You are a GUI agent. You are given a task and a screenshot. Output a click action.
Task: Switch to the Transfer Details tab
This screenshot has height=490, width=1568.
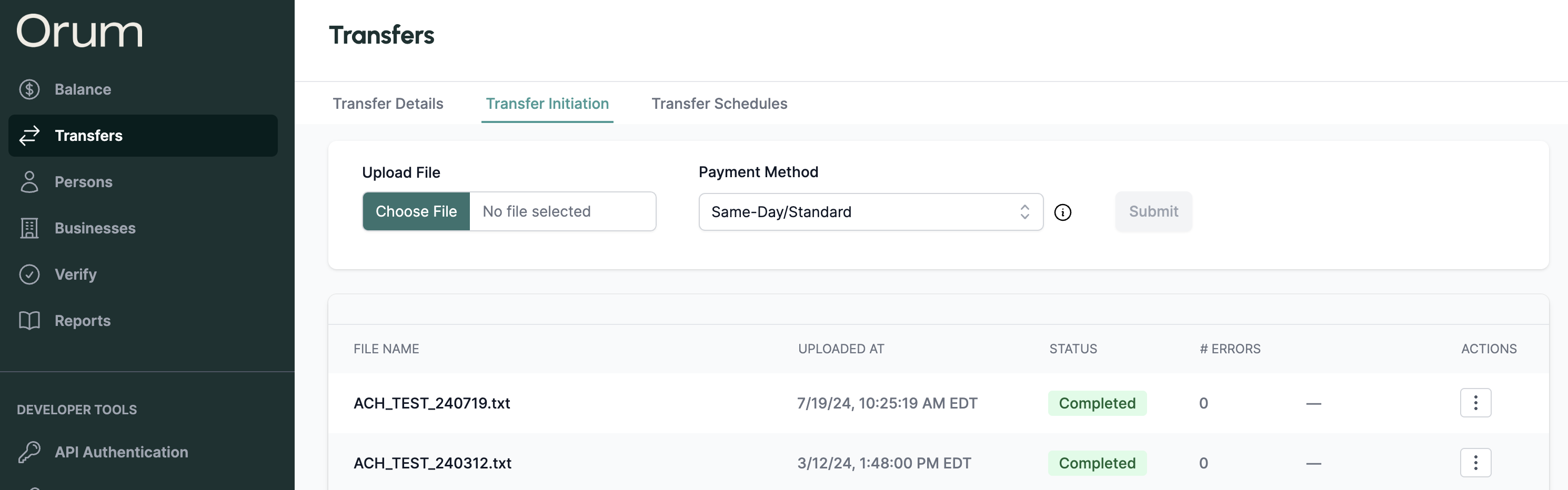click(388, 104)
